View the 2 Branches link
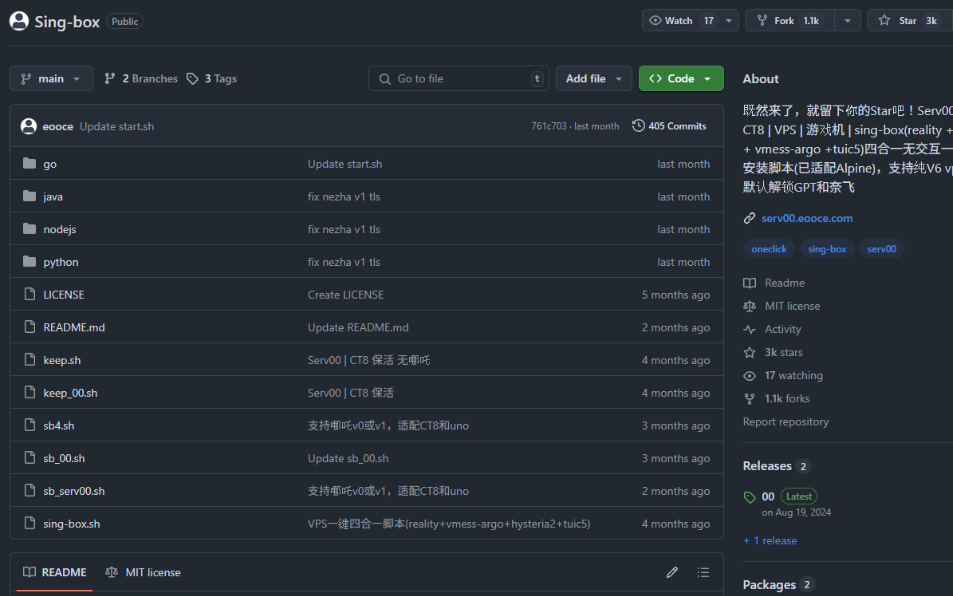 [x=140, y=78]
